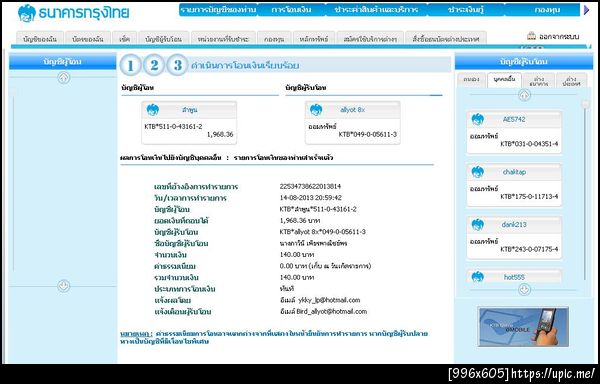Click the email ykky_lp@hotmail.com

point(329,300)
